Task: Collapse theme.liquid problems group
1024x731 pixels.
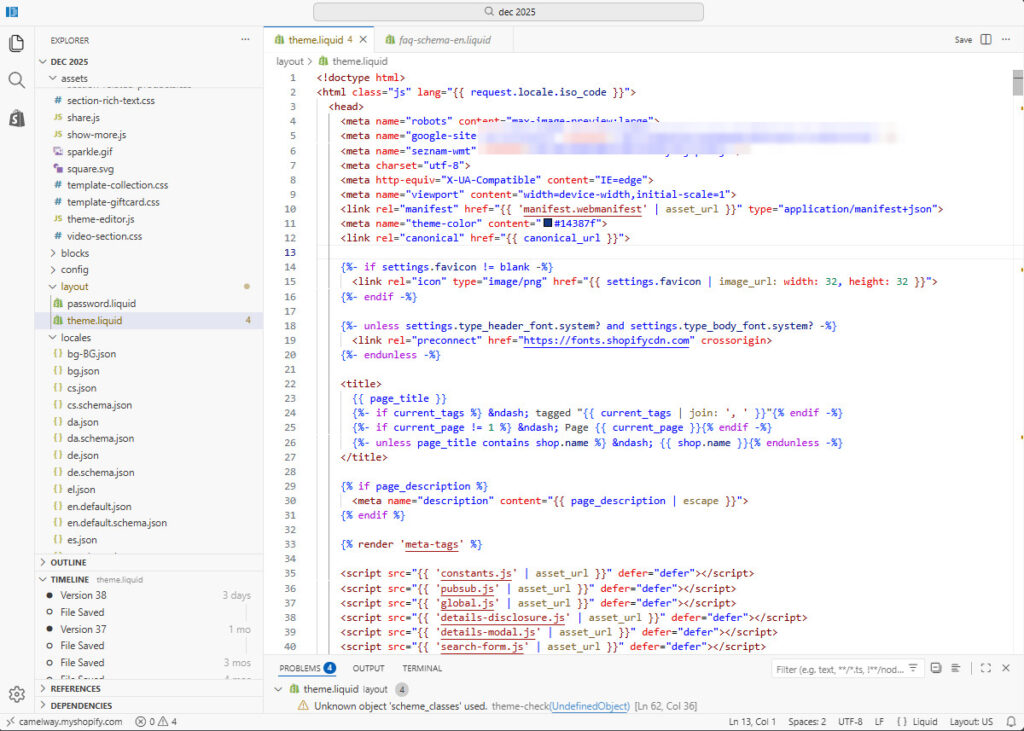Action: 278,689
